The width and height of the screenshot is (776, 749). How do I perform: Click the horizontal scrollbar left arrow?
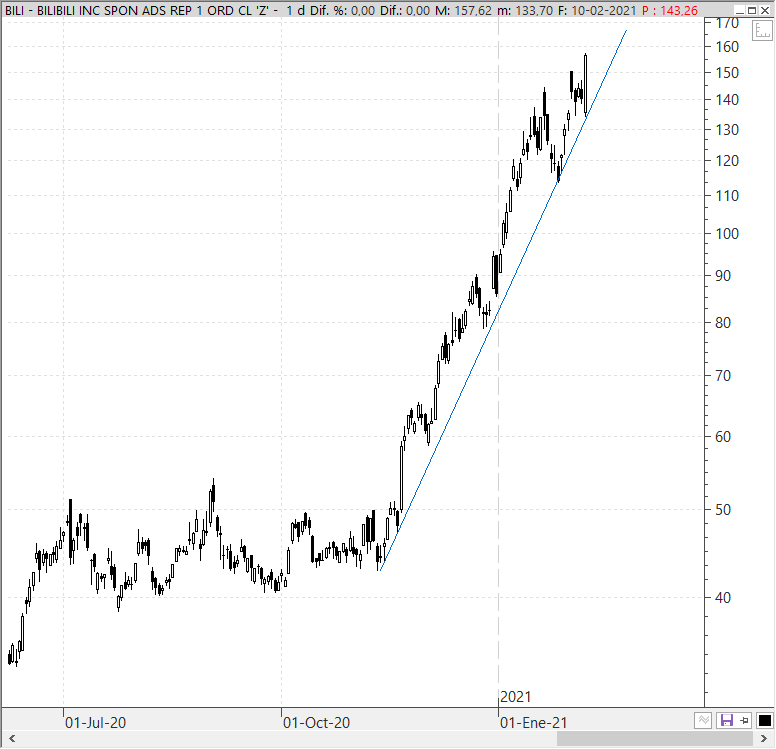(12, 739)
